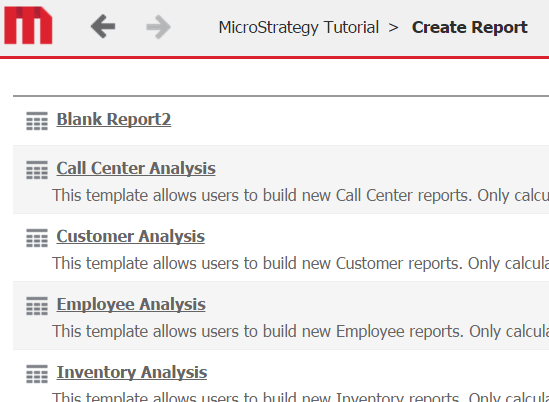549x402 pixels.
Task: Select the Customer Analysis template link
Action: [131, 236]
